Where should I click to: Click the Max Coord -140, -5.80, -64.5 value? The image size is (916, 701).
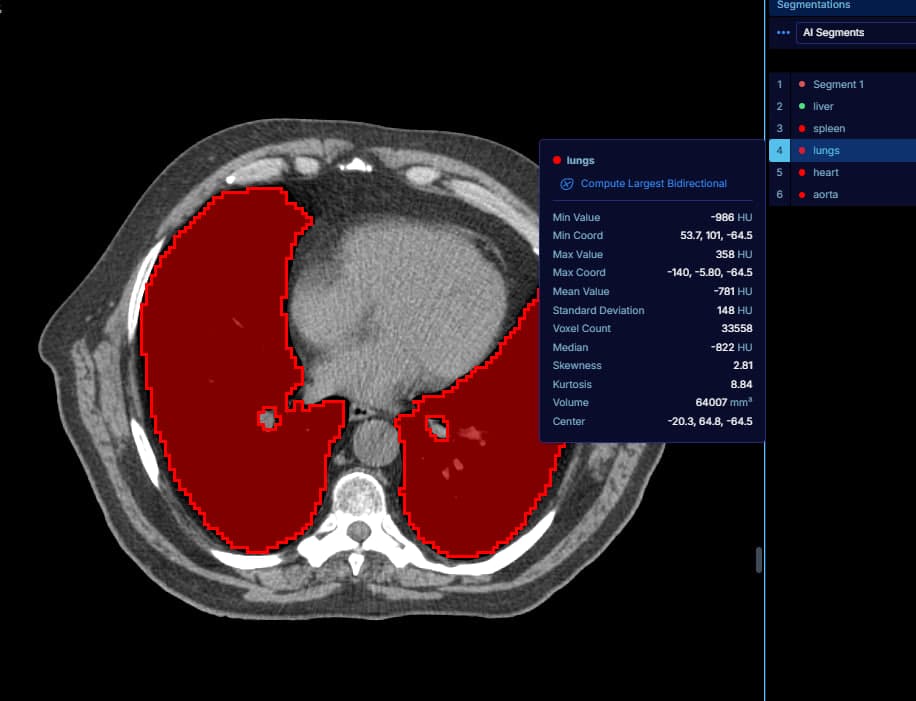coord(710,273)
